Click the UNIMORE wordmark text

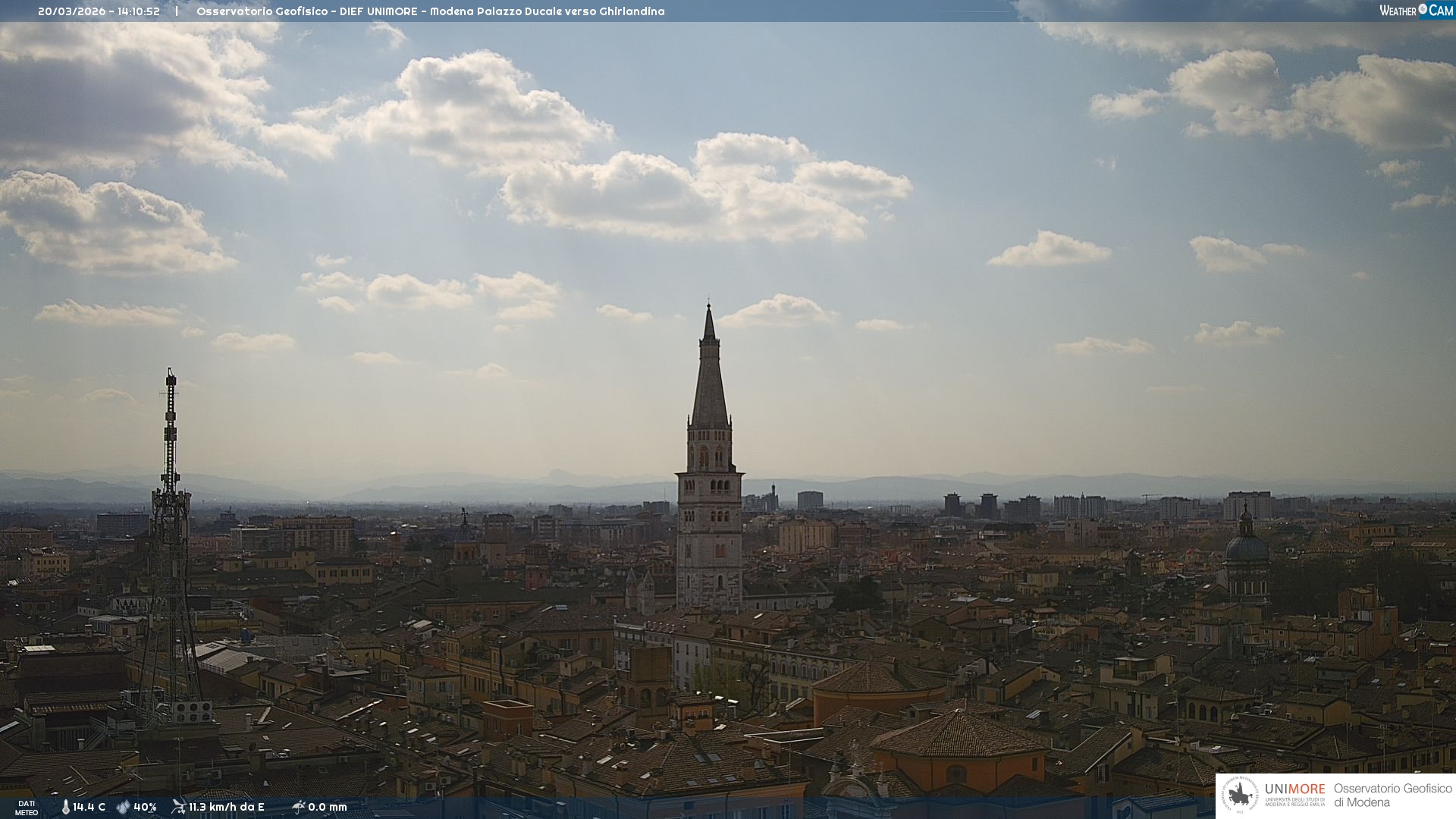1294,789
